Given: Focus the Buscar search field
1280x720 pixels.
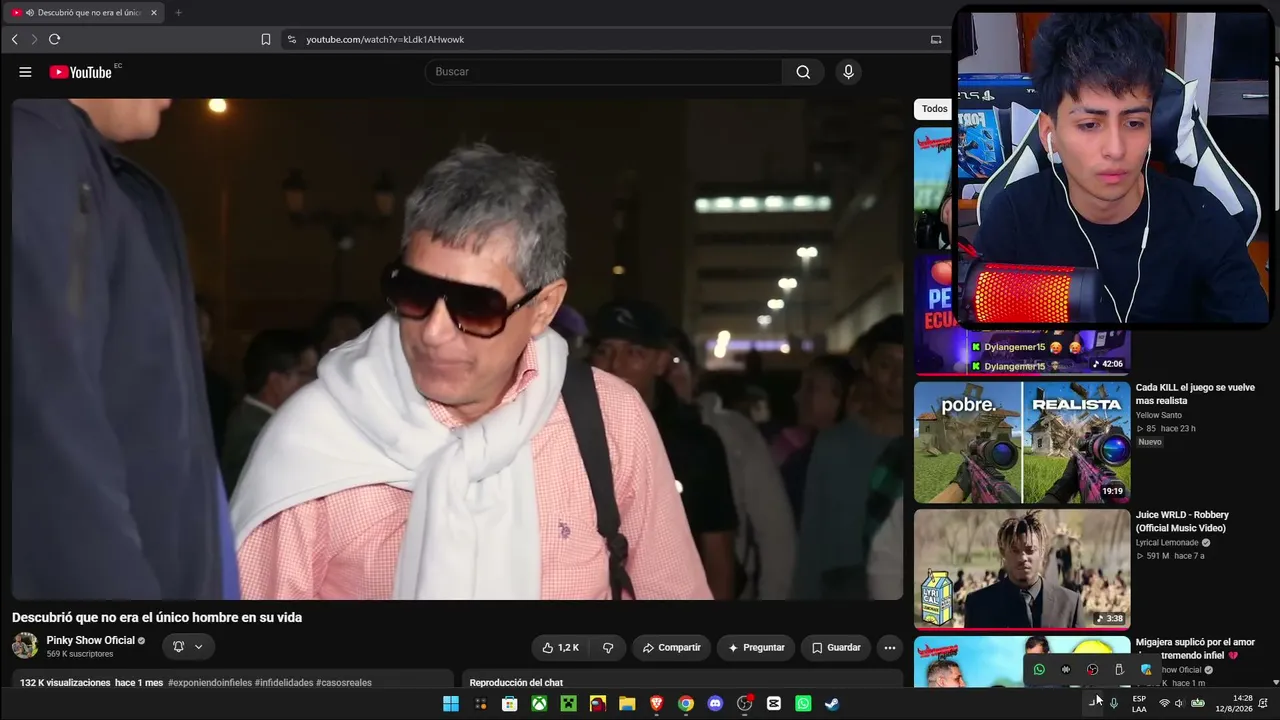Looking at the screenshot, I should pyautogui.click(x=604, y=72).
